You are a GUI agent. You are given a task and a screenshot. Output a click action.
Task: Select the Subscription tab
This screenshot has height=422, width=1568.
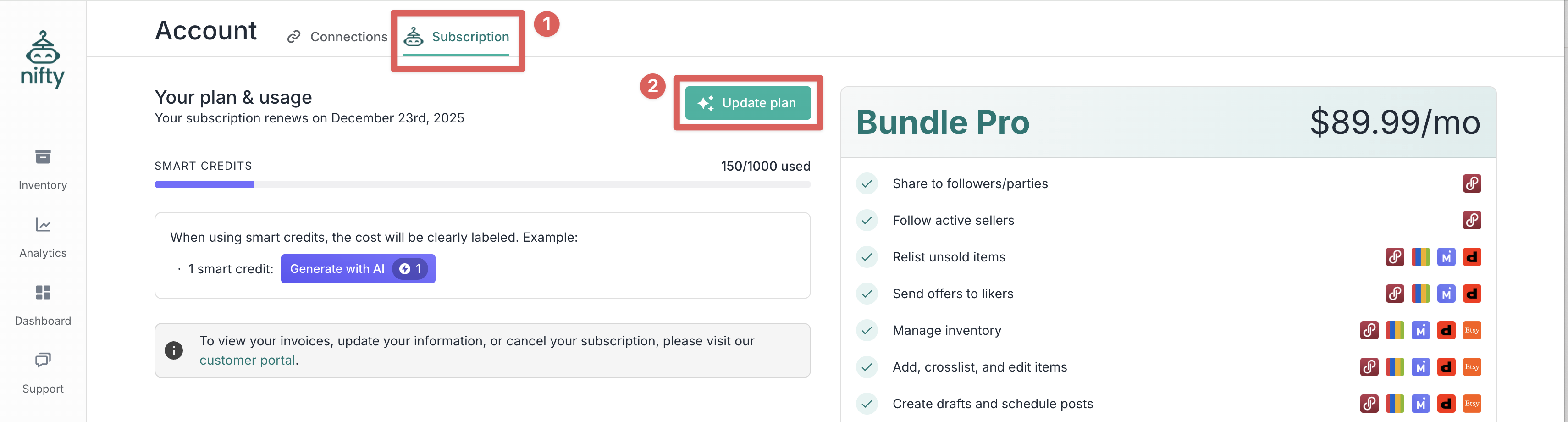(x=457, y=37)
